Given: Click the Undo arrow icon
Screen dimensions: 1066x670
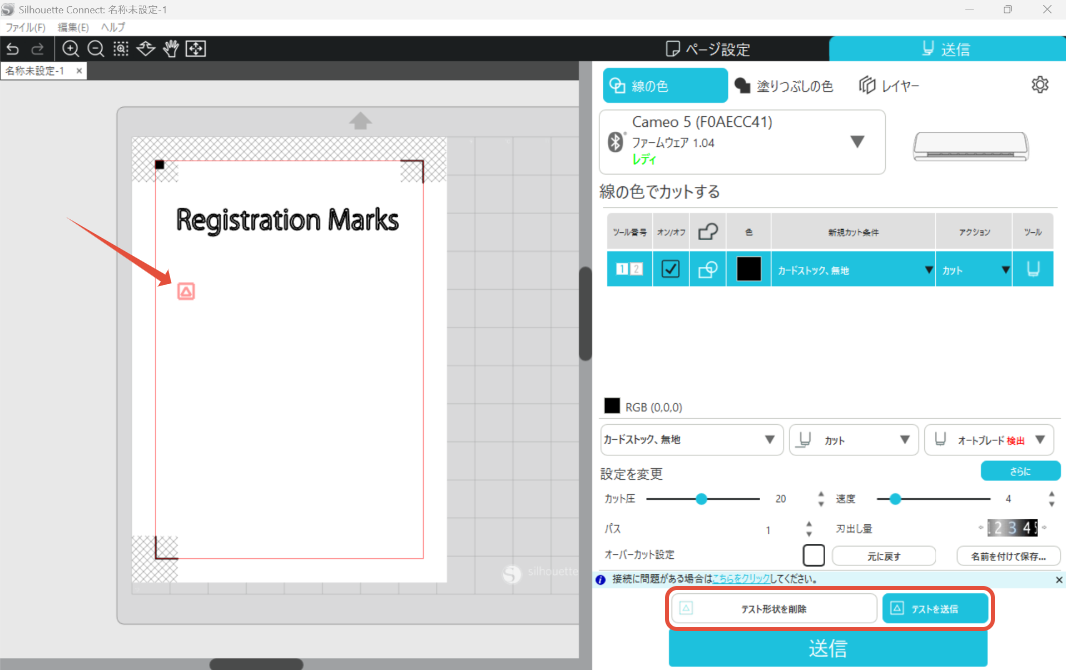Looking at the screenshot, I should coord(13,49).
